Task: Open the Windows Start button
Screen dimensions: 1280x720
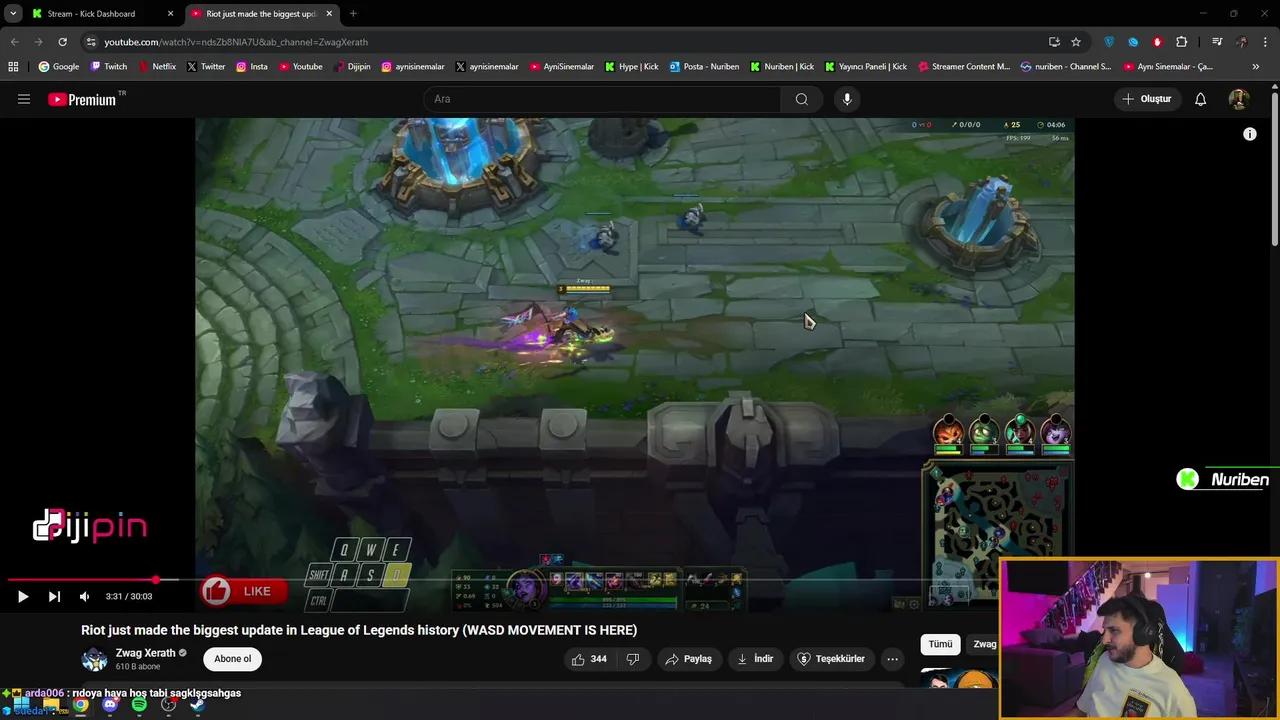Action: coord(21,705)
